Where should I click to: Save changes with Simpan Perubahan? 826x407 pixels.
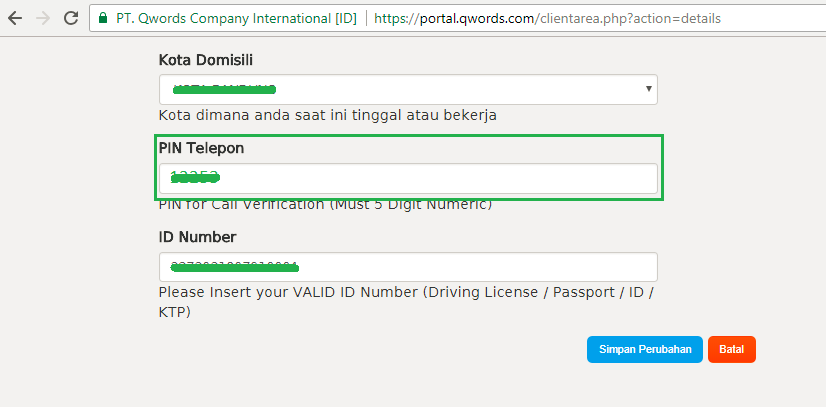click(x=645, y=349)
